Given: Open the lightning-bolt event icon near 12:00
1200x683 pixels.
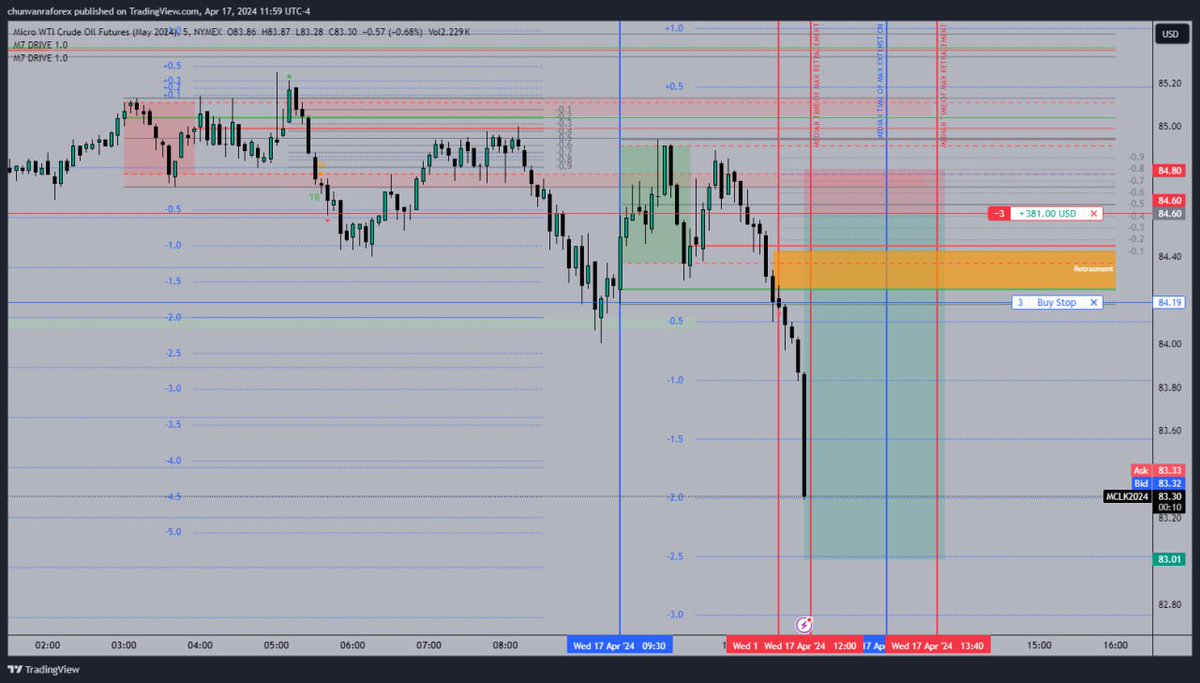Looking at the screenshot, I should coord(804,624).
